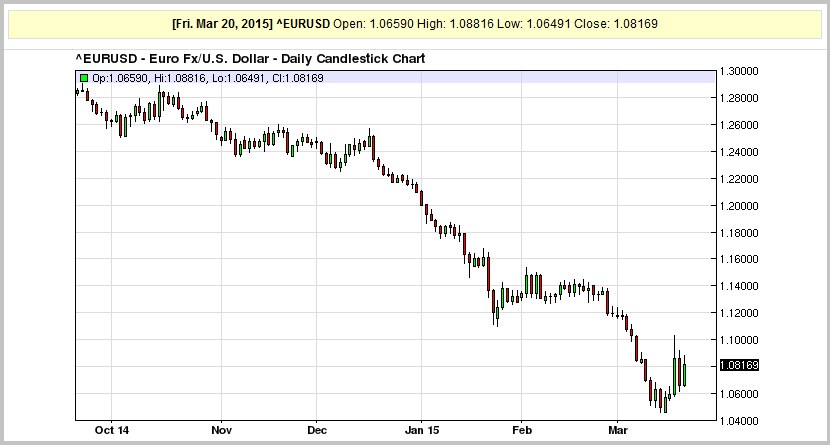This screenshot has height=445, width=830.
Task: Click the 1.24000 y-axis label
Action: click(x=739, y=152)
